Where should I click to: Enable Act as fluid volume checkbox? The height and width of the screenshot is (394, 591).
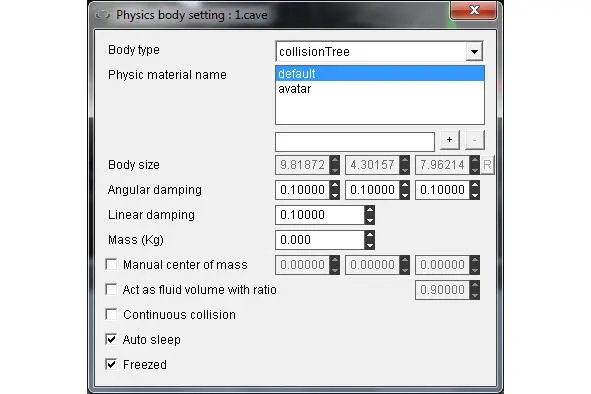click(x=111, y=290)
